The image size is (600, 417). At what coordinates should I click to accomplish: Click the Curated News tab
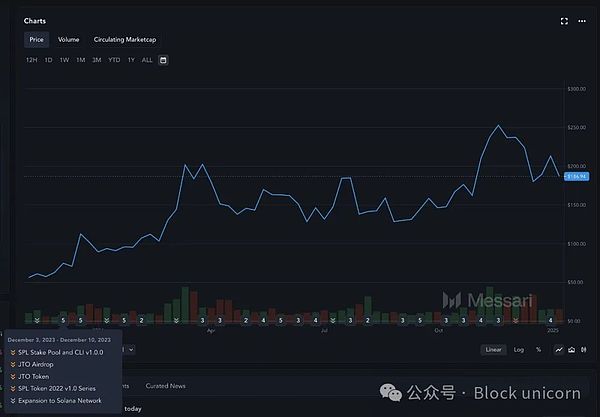point(163,385)
